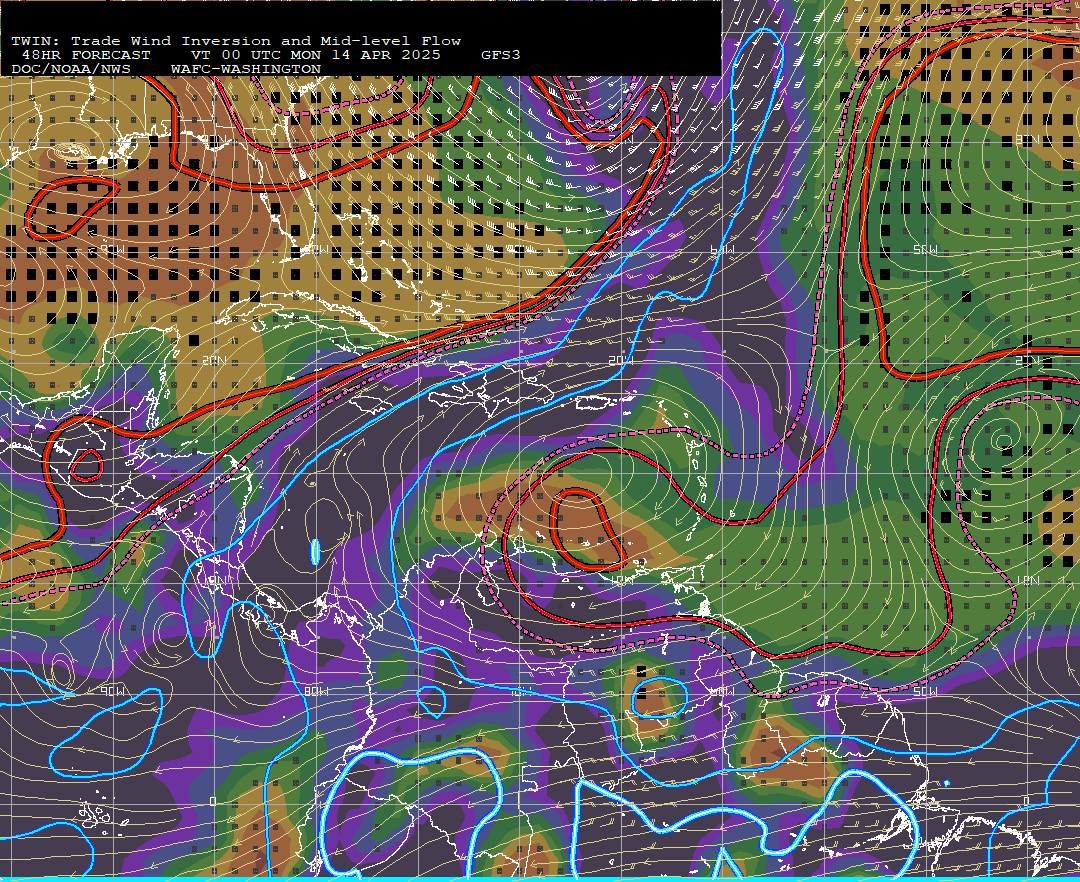Click the 50W label in the Atlantic north of 20N
This screenshot has width=1080, height=882.
pos(925,249)
